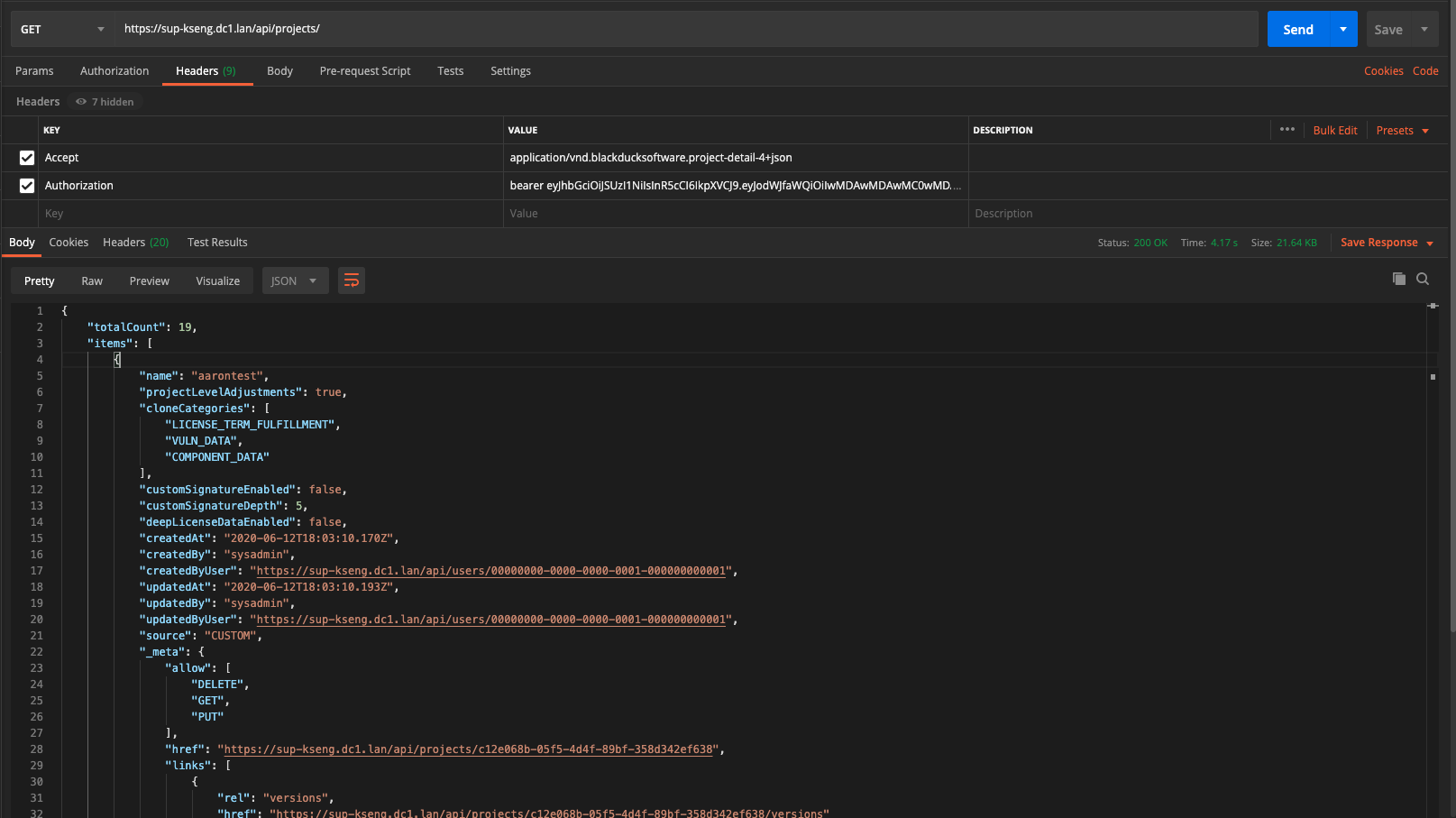1456x818 pixels.
Task: Open the Cookies link at top right
Action: click(x=1384, y=71)
